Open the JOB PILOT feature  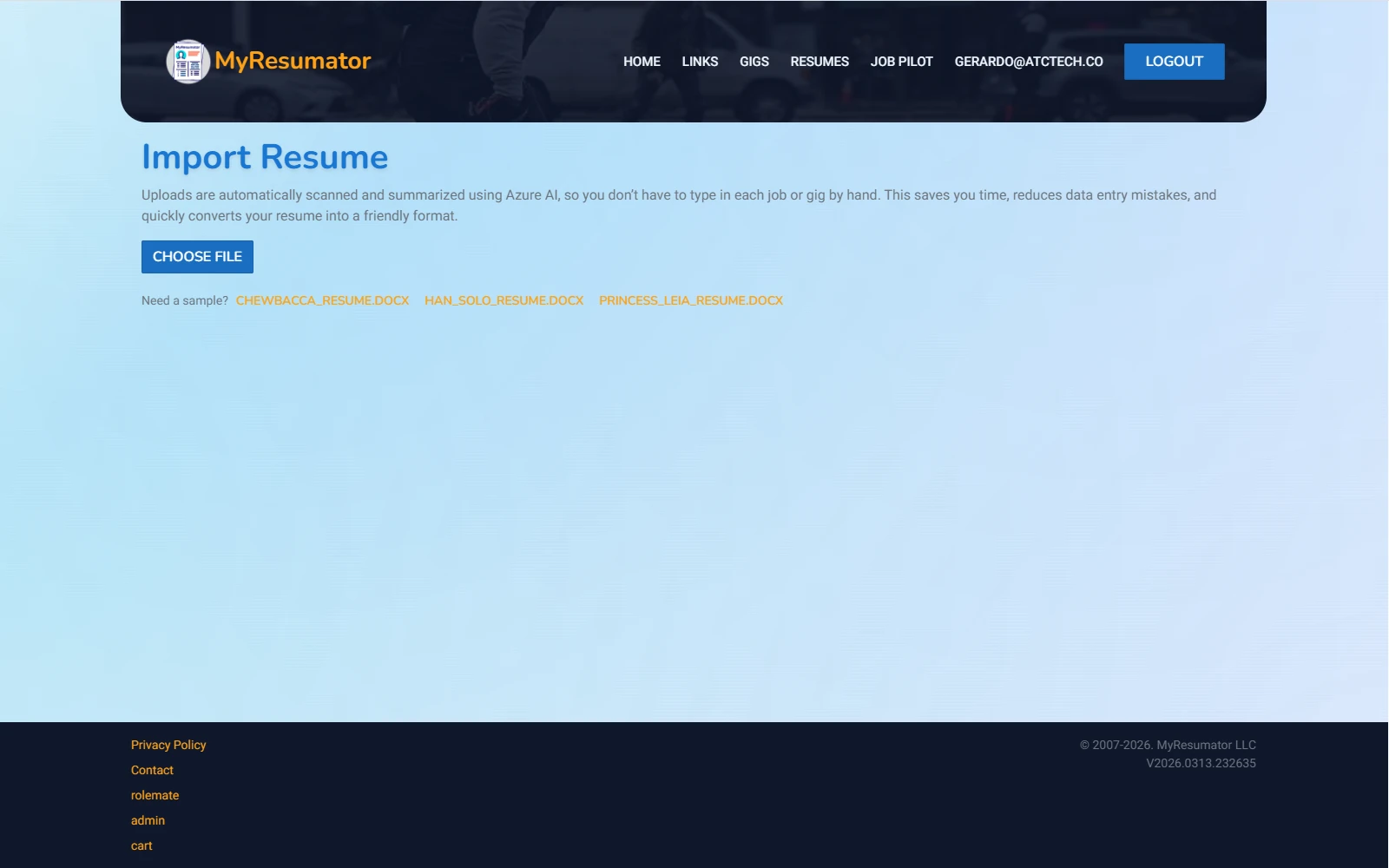901,61
